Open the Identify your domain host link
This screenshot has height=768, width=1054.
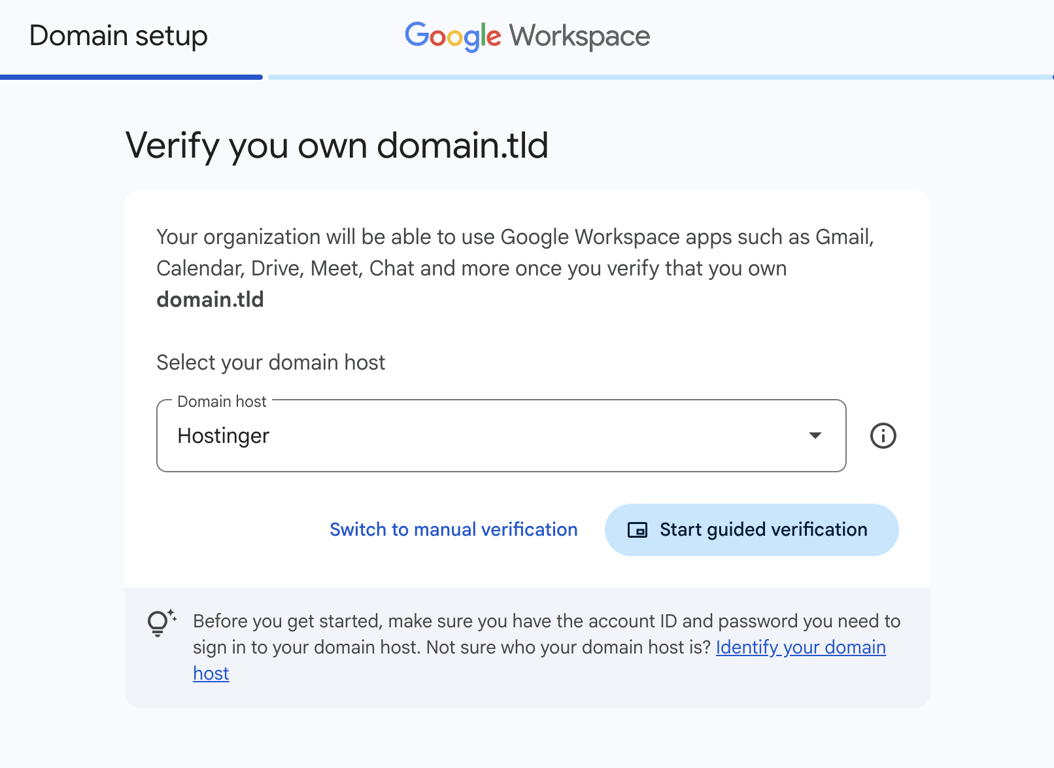[x=801, y=647]
